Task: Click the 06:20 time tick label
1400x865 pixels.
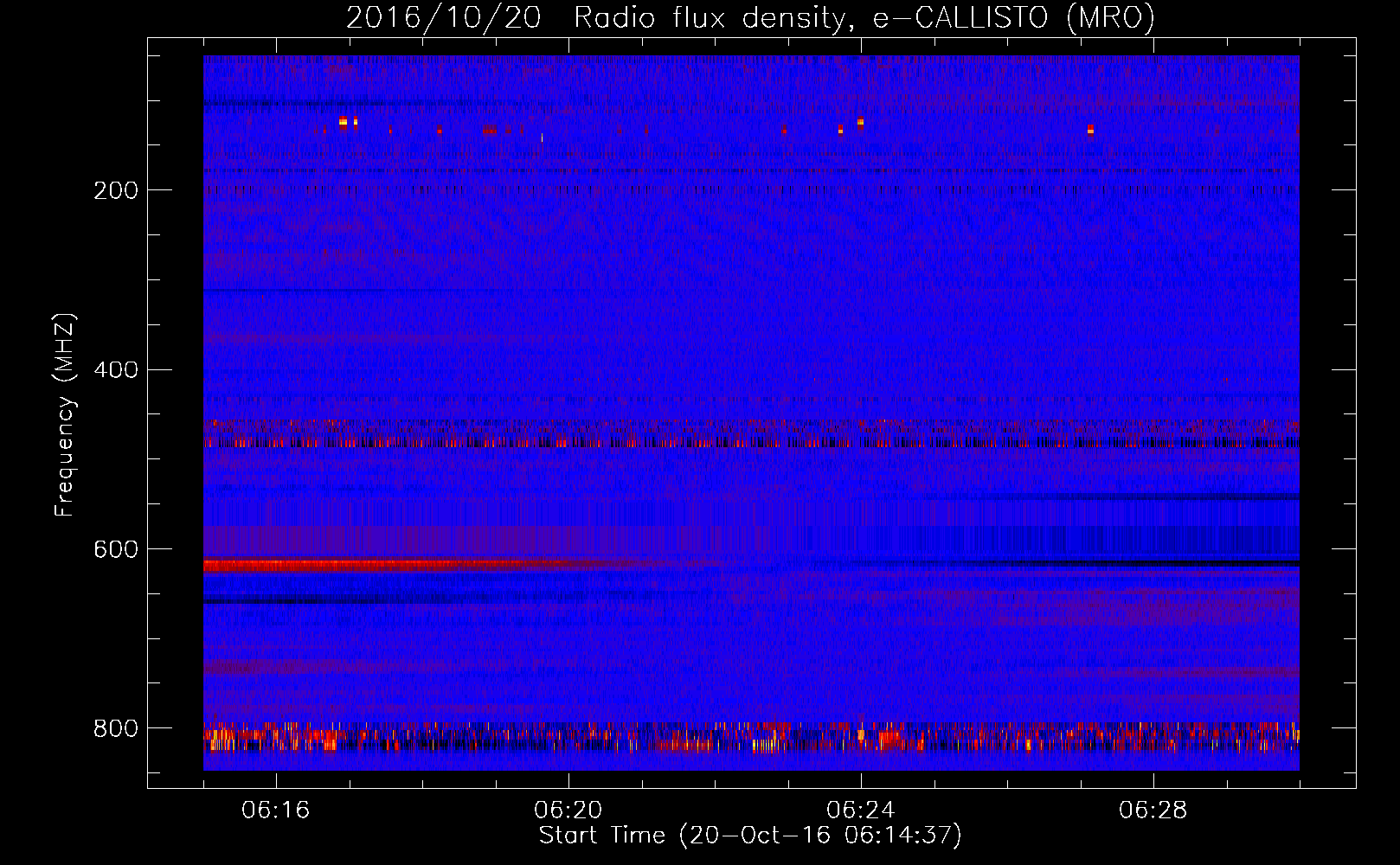Action: (568, 811)
